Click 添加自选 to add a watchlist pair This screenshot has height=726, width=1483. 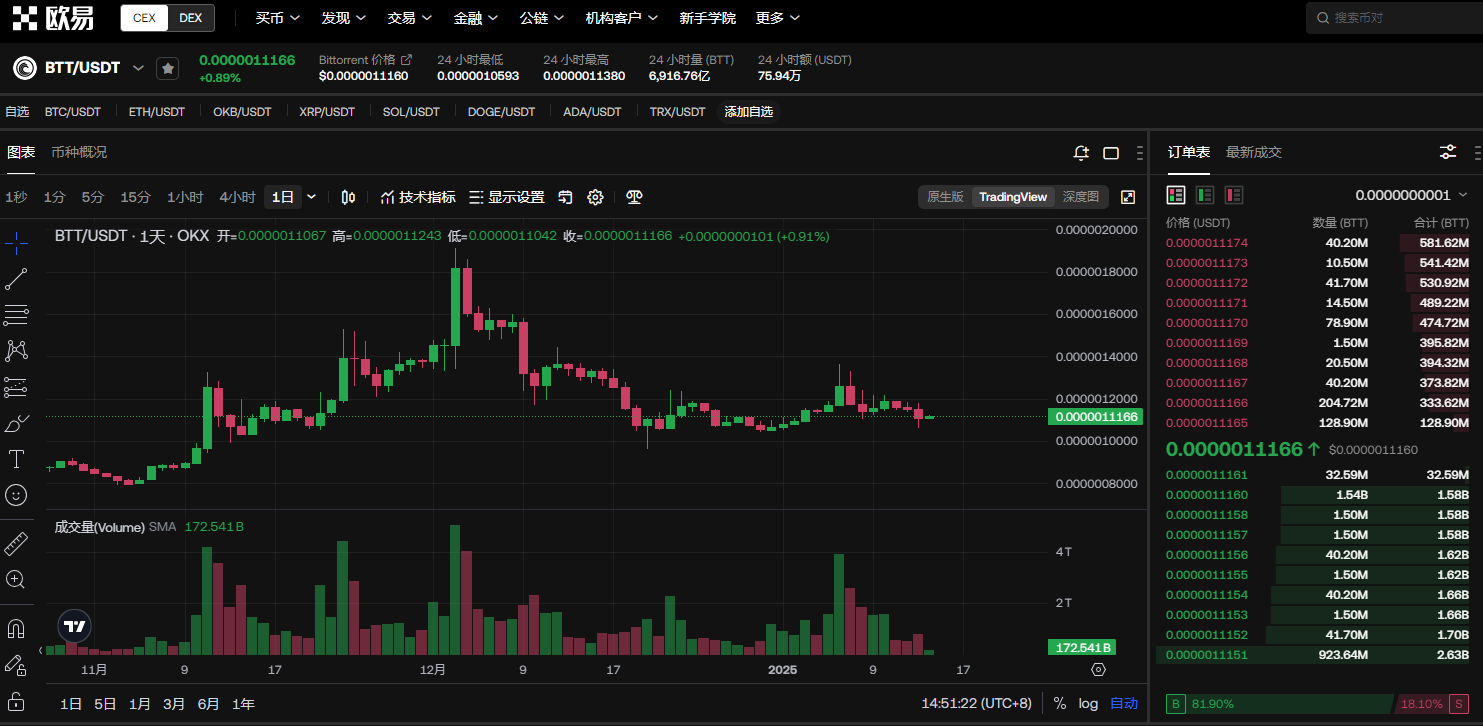[748, 112]
